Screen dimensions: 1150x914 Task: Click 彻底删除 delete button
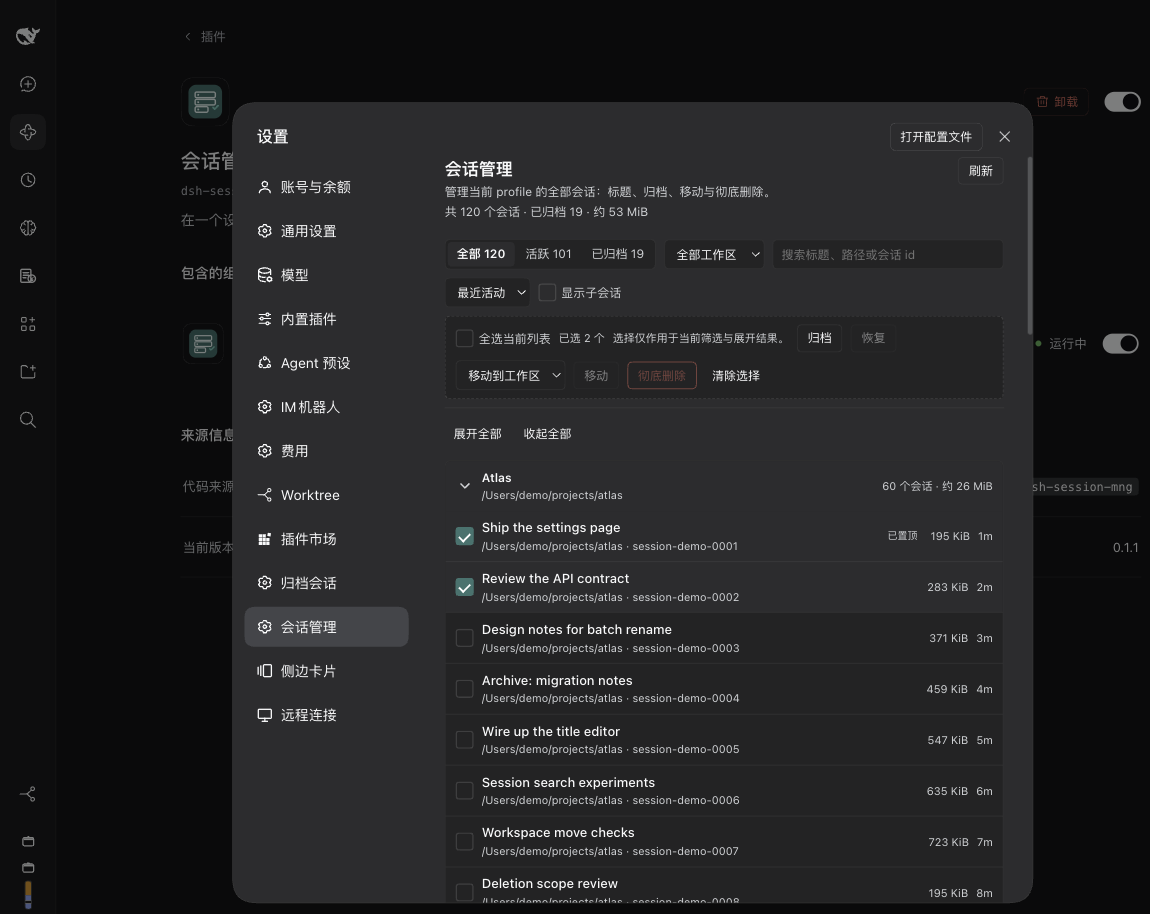(662, 376)
